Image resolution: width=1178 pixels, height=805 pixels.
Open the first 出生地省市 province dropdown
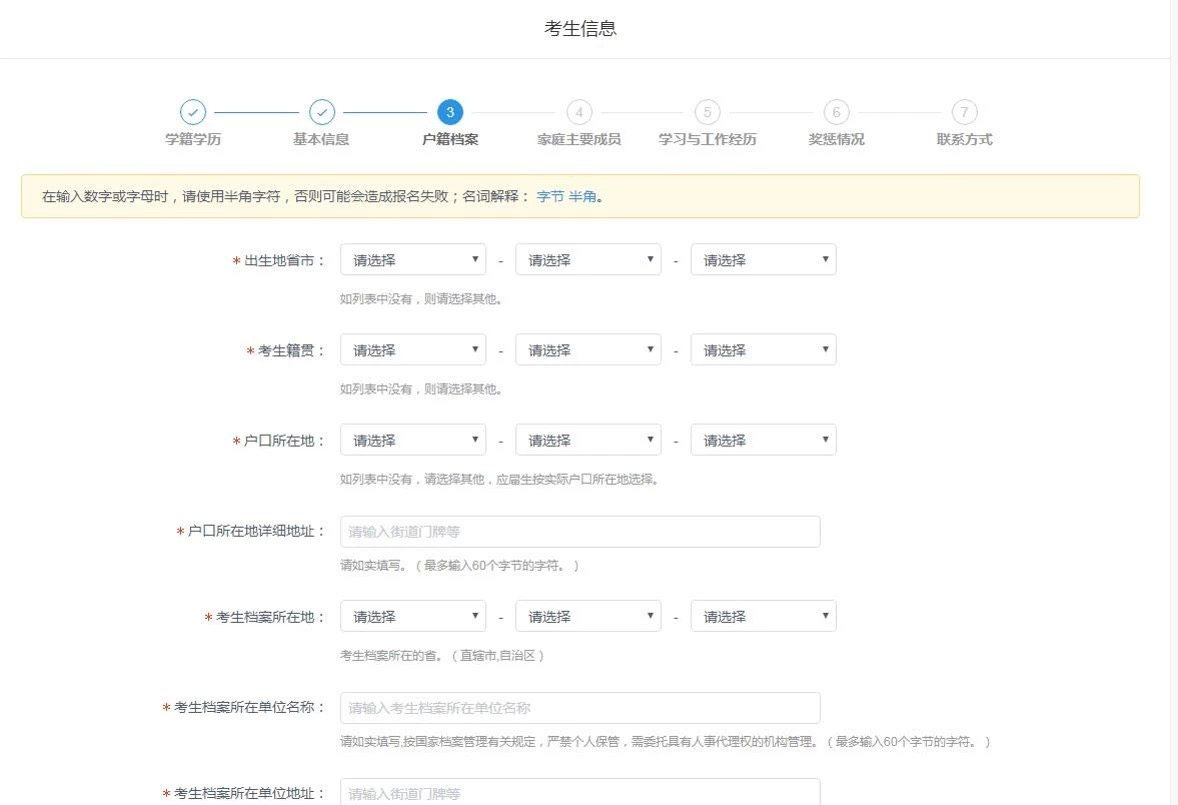coord(413,260)
